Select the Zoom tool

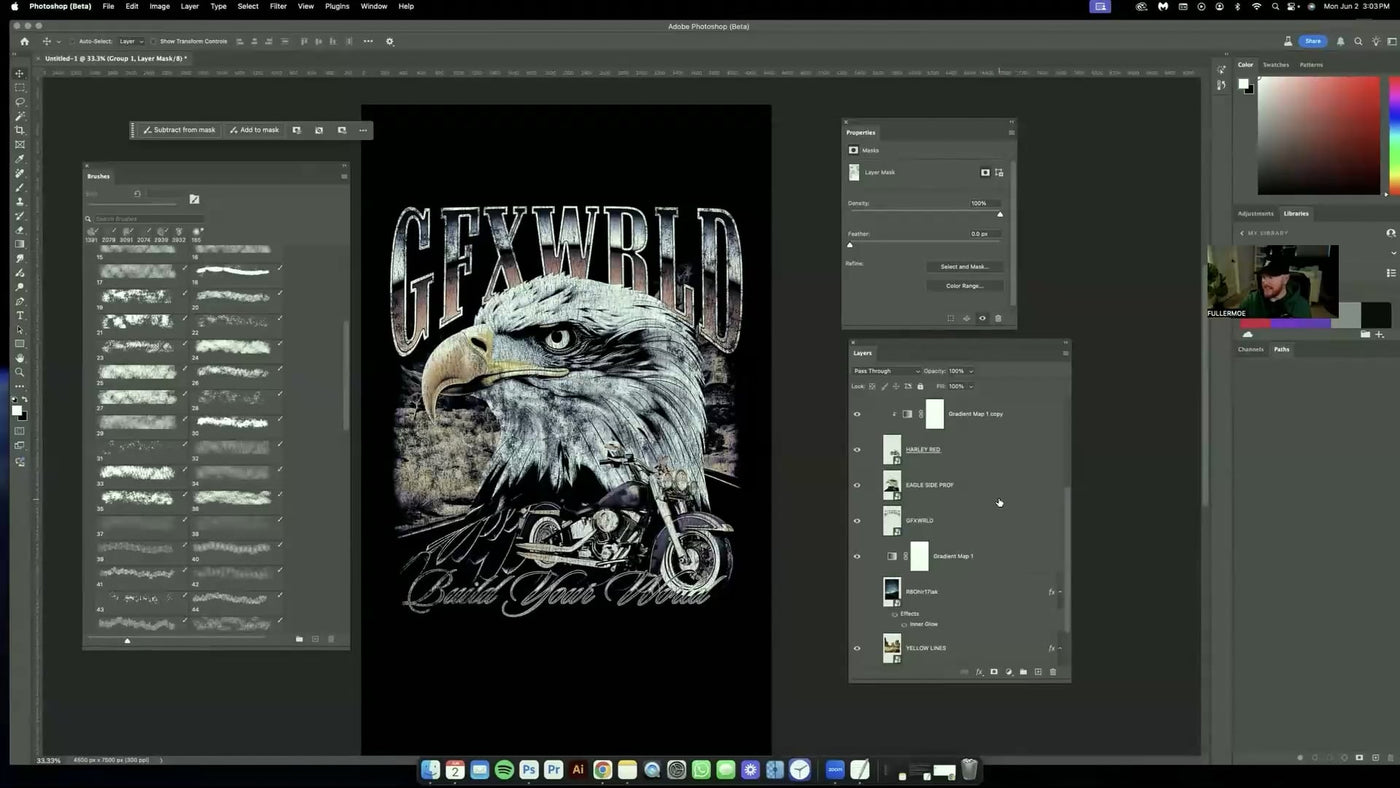coord(18,372)
